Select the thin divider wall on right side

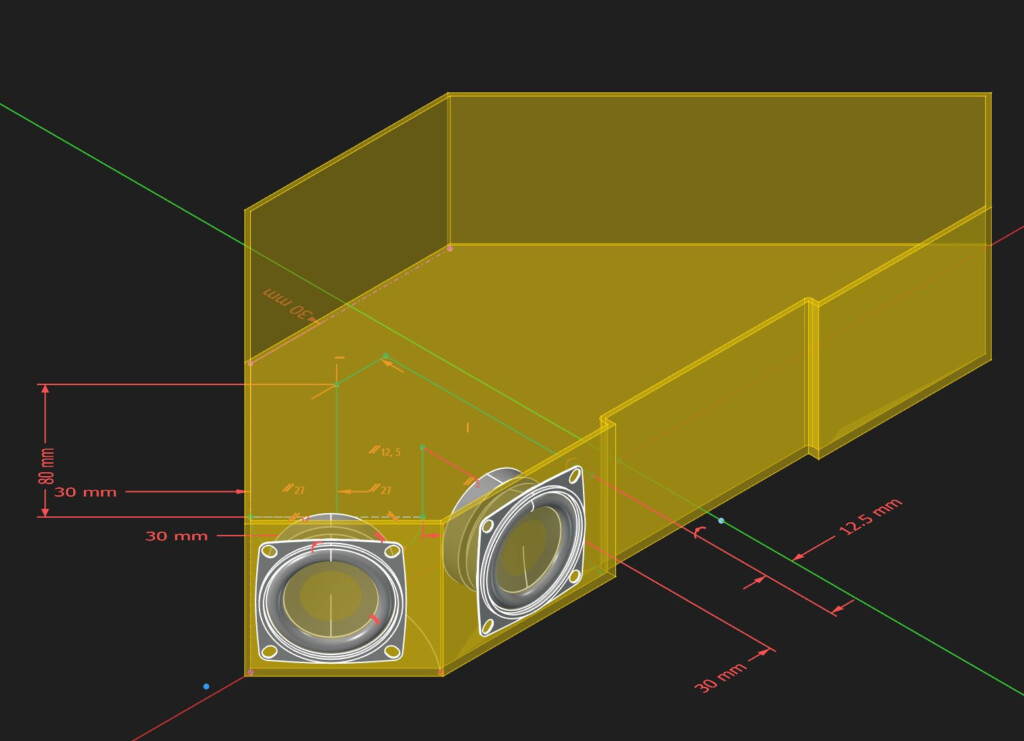coord(813,379)
